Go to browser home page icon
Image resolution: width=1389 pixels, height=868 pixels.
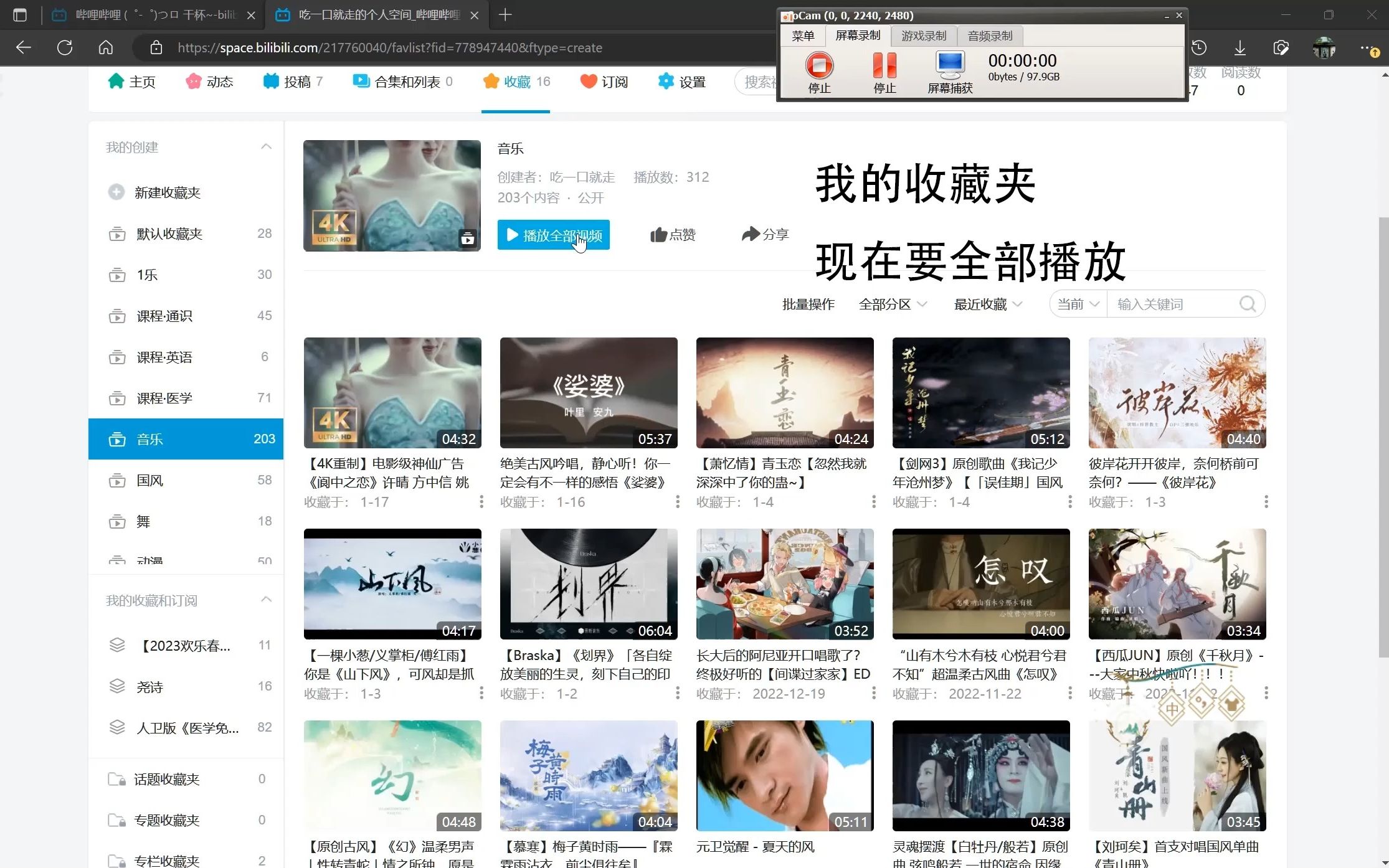(x=106, y=47)
